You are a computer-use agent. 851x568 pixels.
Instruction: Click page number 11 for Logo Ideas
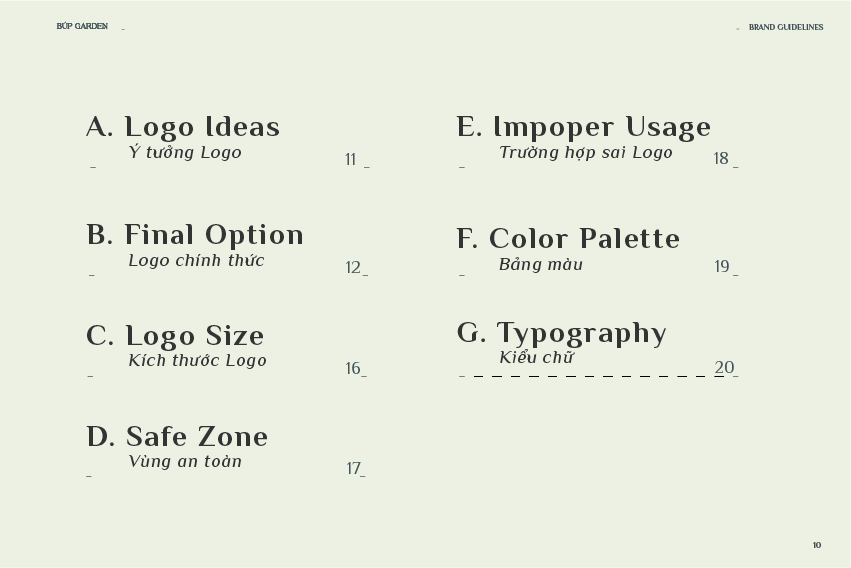click(351, 159)
